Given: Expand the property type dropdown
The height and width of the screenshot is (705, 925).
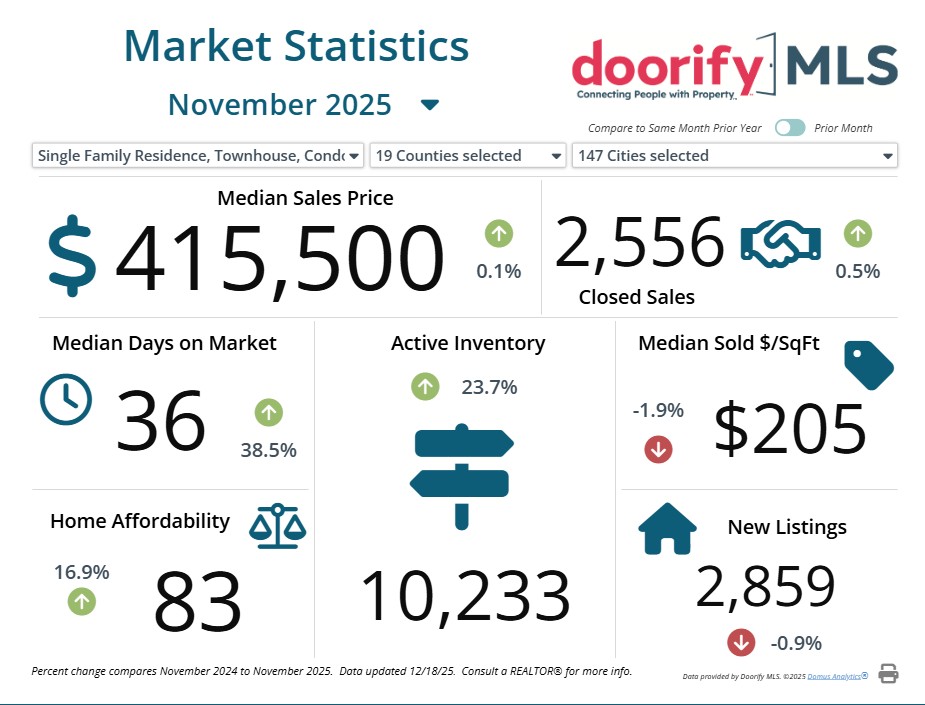Looking at the screenshot, I should pyautogui.click(x=354, y=156).
